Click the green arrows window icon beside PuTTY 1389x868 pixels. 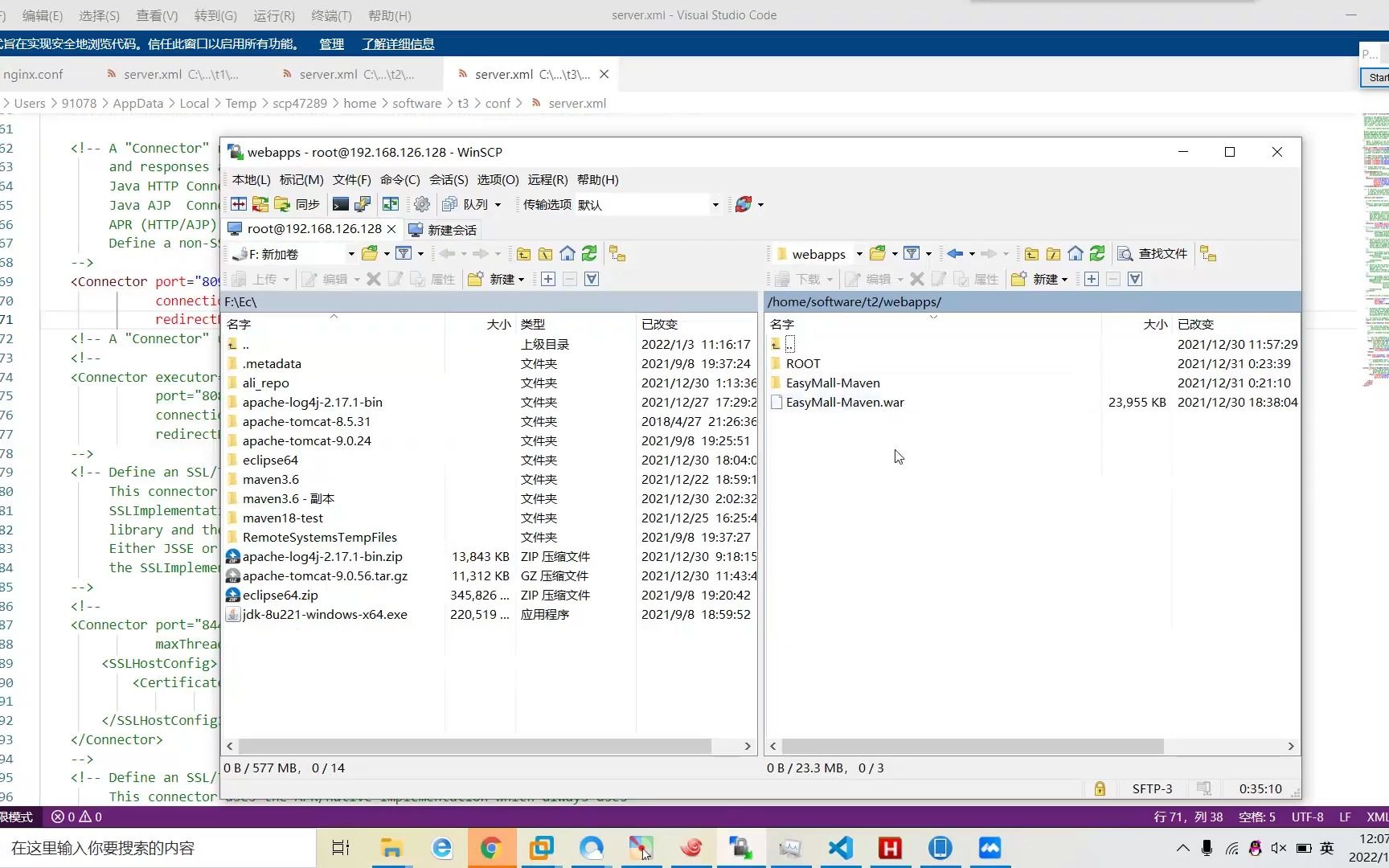[x=391, y=204]
